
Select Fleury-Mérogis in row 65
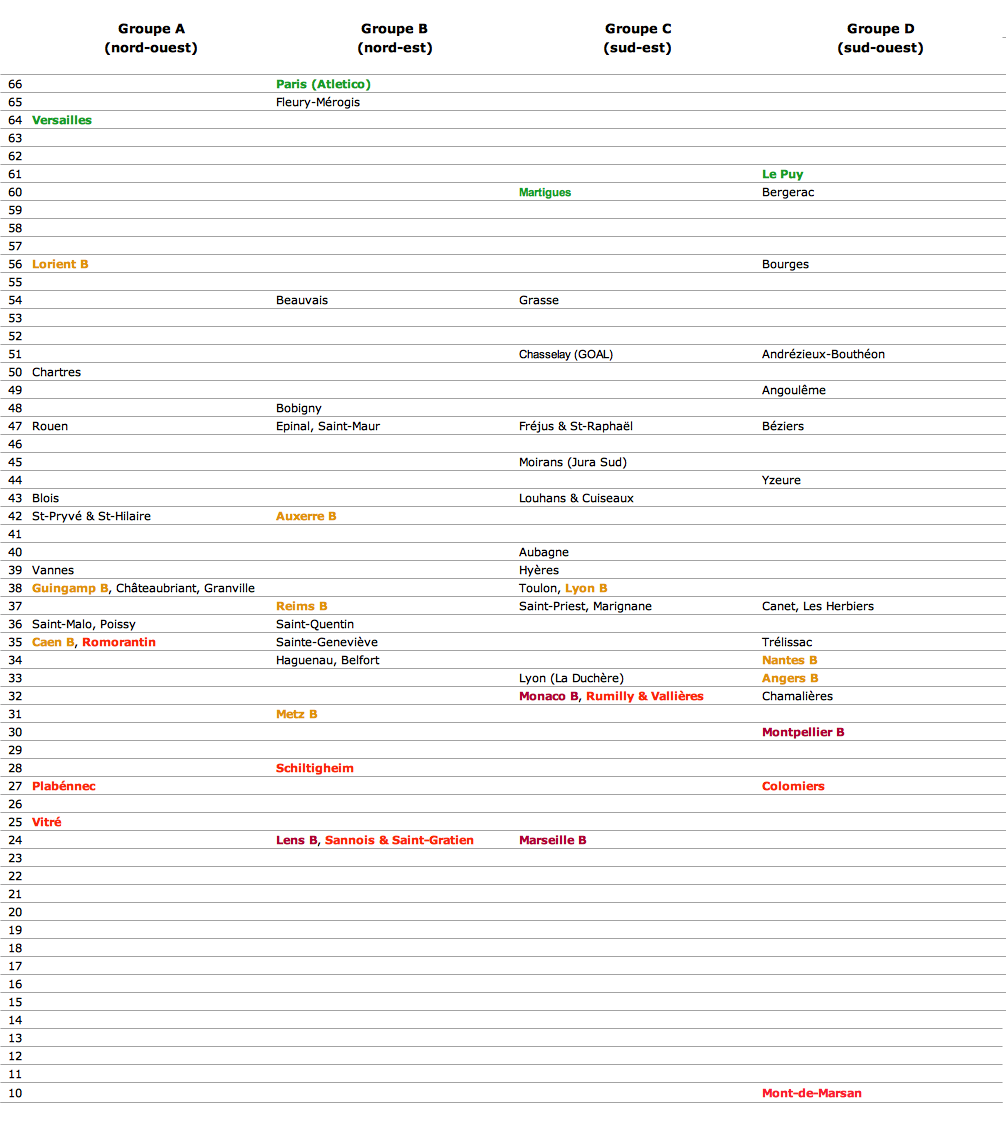[318, 102]
